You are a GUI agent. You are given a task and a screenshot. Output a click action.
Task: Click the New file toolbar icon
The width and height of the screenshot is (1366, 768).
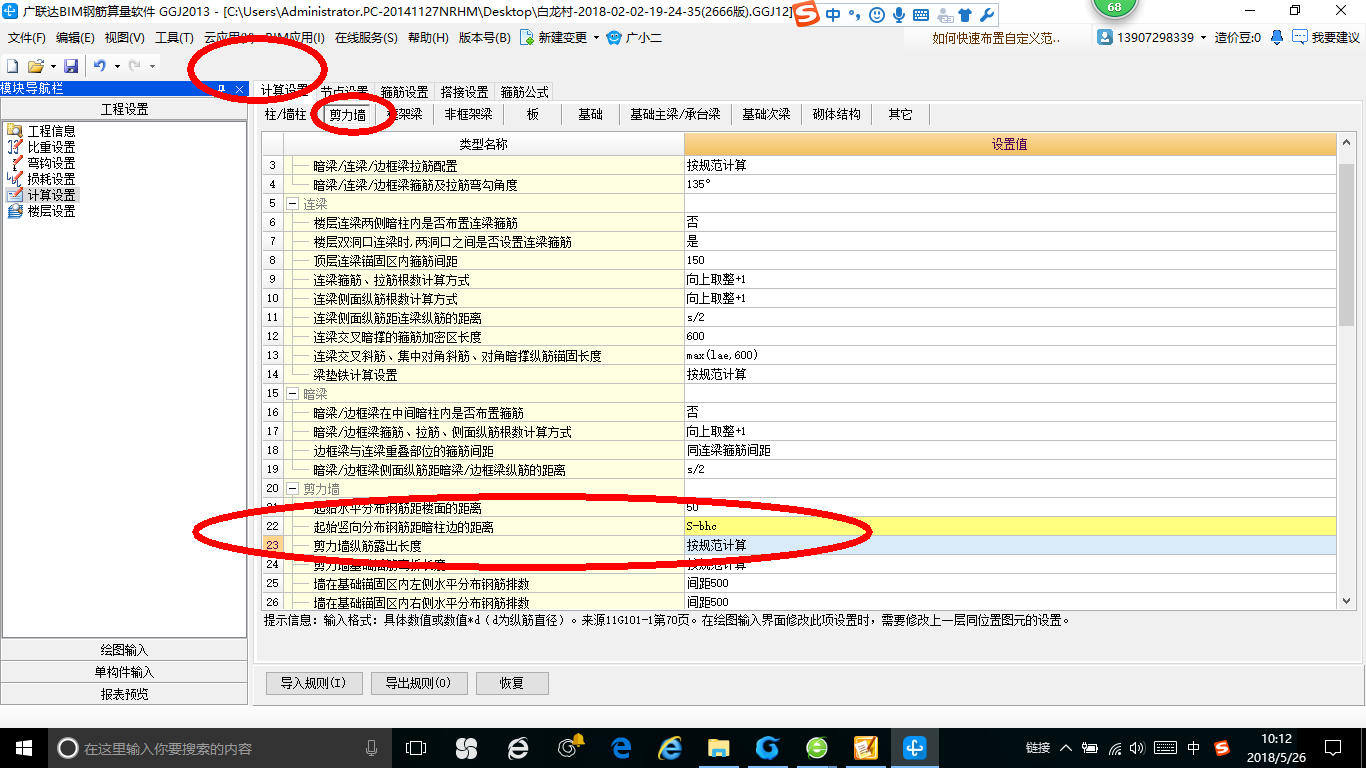point(12,65)
